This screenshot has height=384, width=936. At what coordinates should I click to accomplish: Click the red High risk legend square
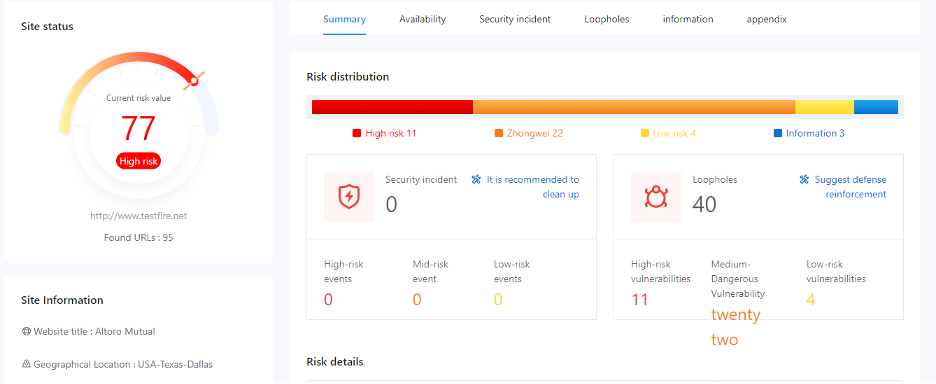click(x=357, y=134)
